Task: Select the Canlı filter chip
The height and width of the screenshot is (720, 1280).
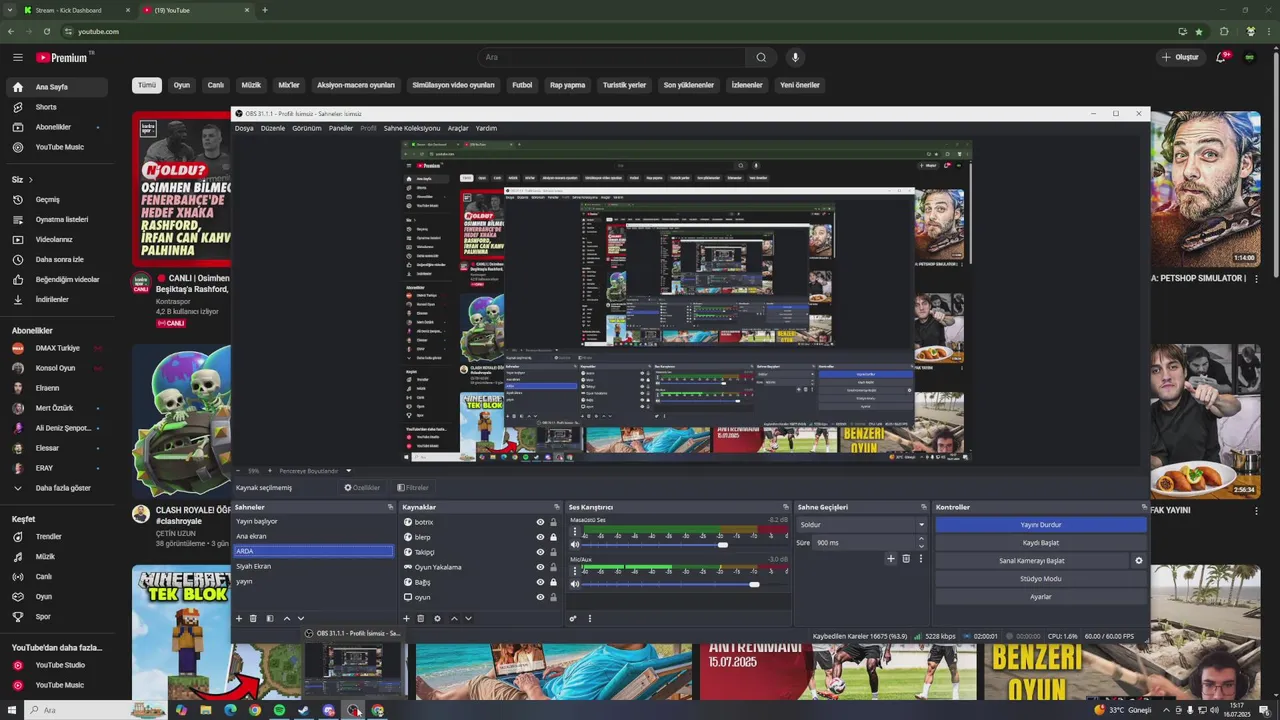Action: (215, 85)
